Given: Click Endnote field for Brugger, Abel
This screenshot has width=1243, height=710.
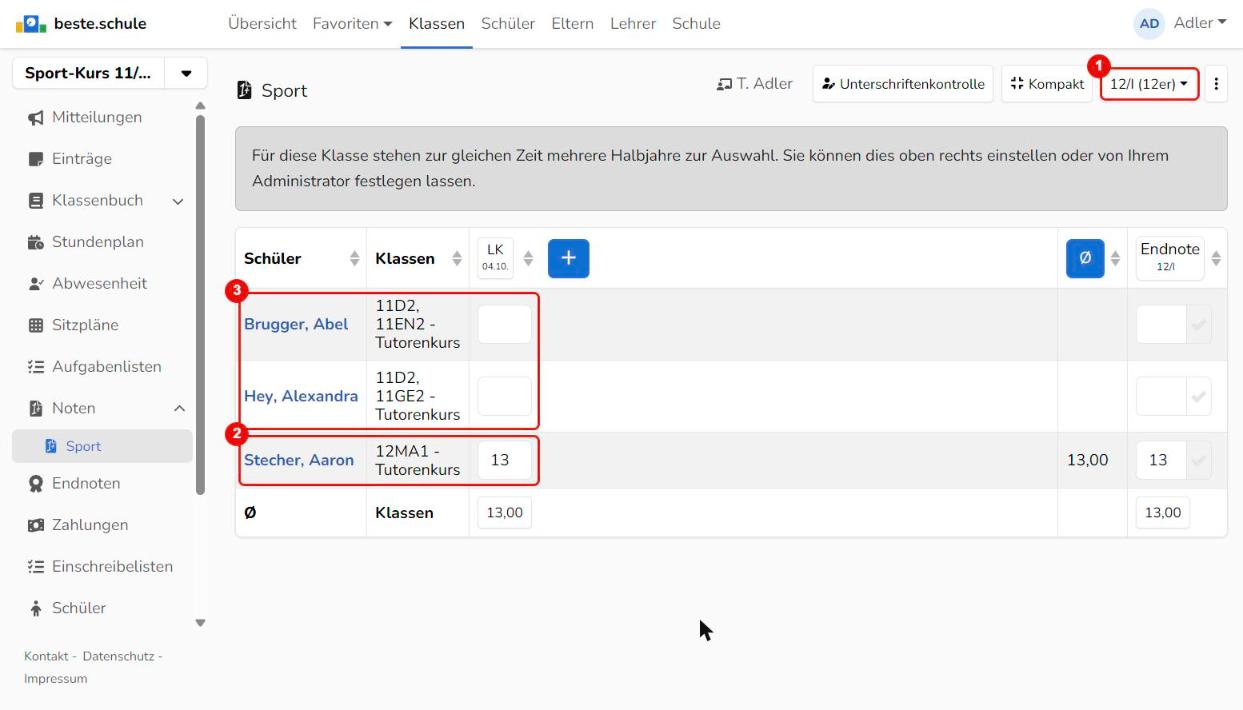Looking at the screenshot, I should tap(1161, 325).
